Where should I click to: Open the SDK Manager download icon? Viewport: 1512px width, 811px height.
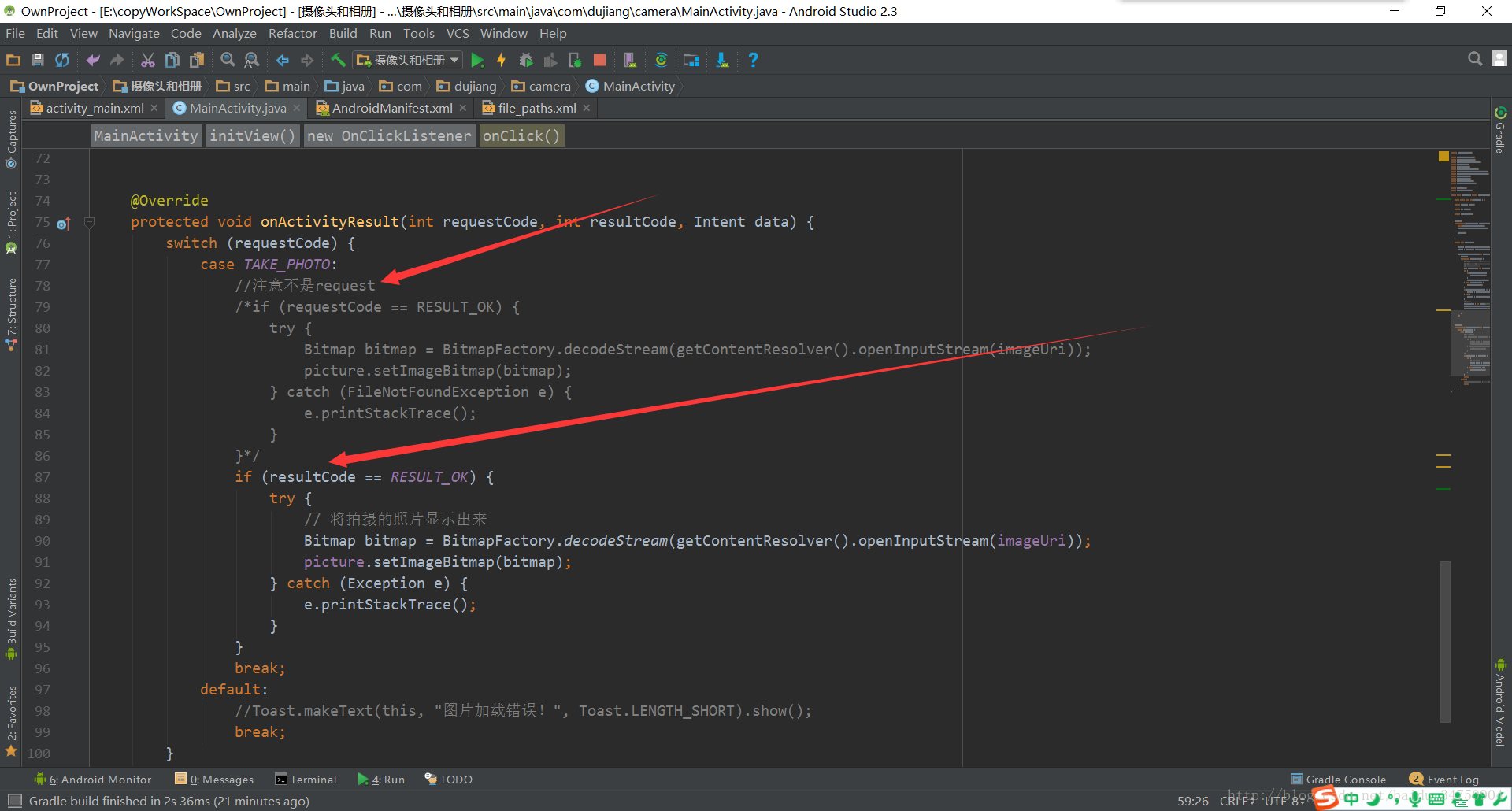[x=722, y=60]
